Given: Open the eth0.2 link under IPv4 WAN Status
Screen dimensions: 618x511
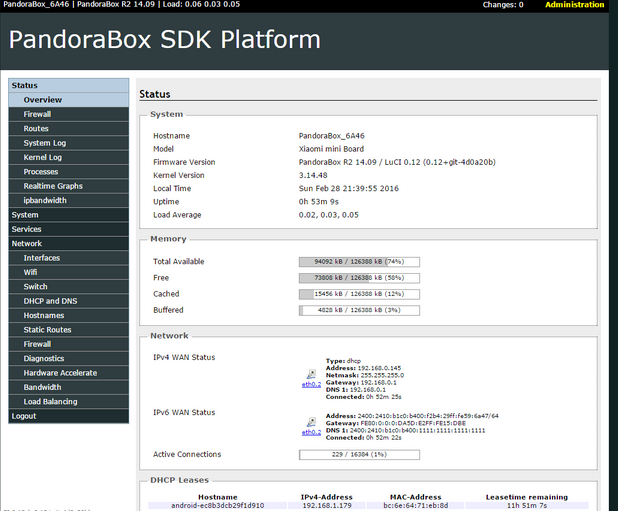Looking at the screenshot, I should pyautogui.click(x=311, y=385).
